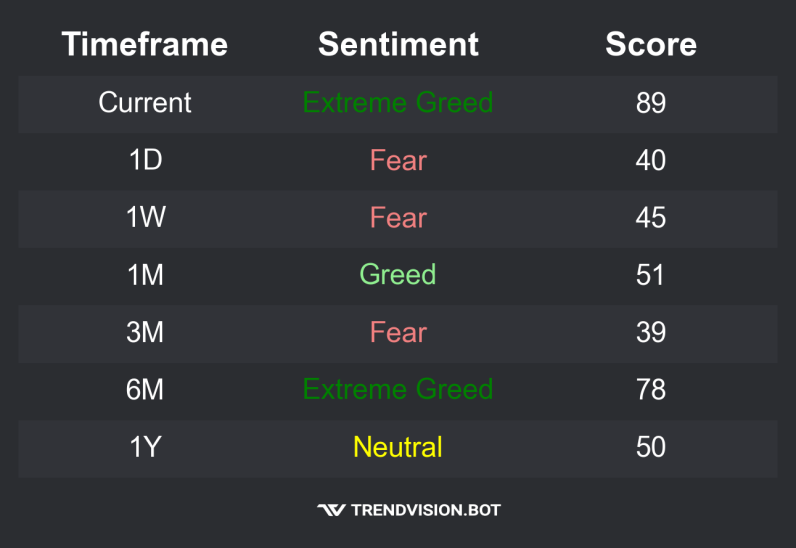Click the score value 89
The image size is (796, 548).
point(651,102)
